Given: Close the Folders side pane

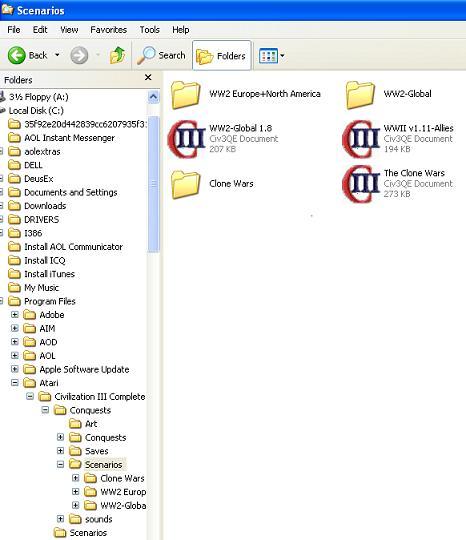Looking at the screenshot, I should tap(148, 77).
